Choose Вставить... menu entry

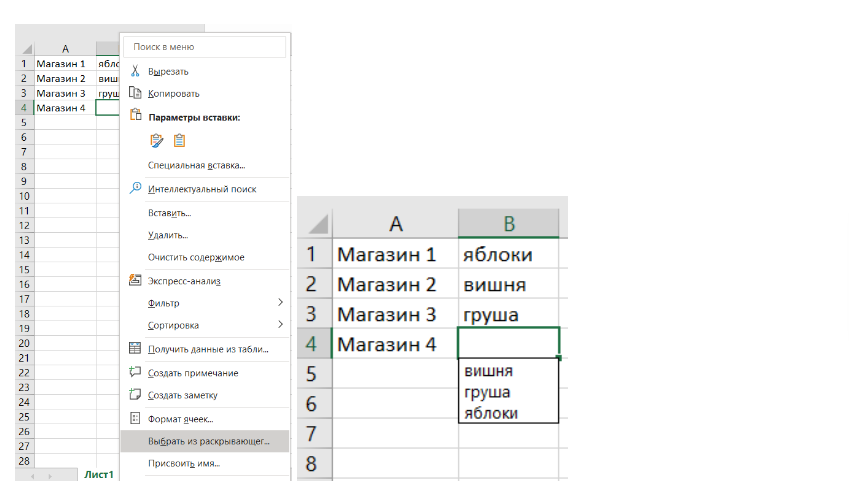pyautogui.click(x=169, y=213)
